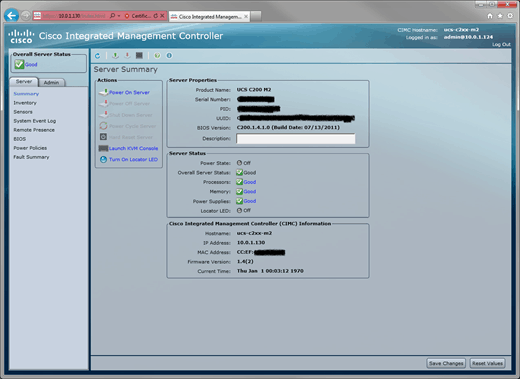This screenshot has width=520, height=379.
Task: Click the BIOS version text C200.1.4.1.0
Action: click(x=253, y=127)
